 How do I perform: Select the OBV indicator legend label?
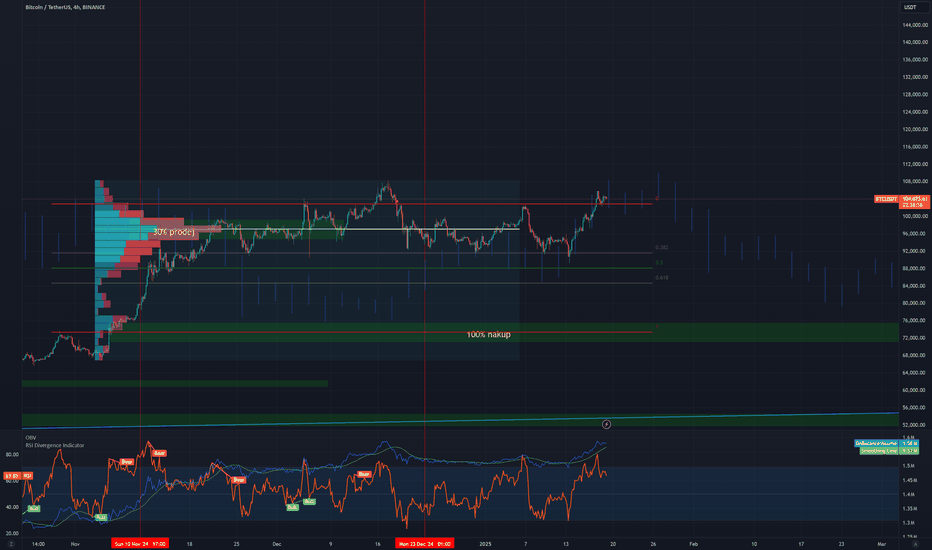coord(30,438)
